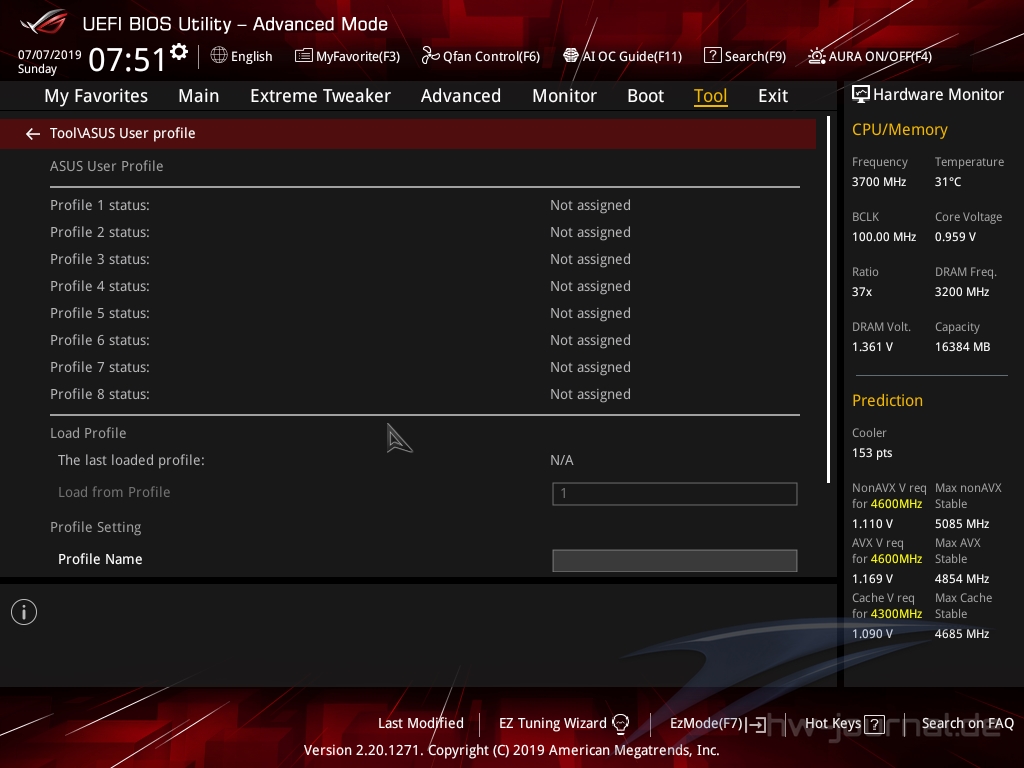The image size is (1024, 768).
Task: Click the ROG logo
Action: pos(44,22)
